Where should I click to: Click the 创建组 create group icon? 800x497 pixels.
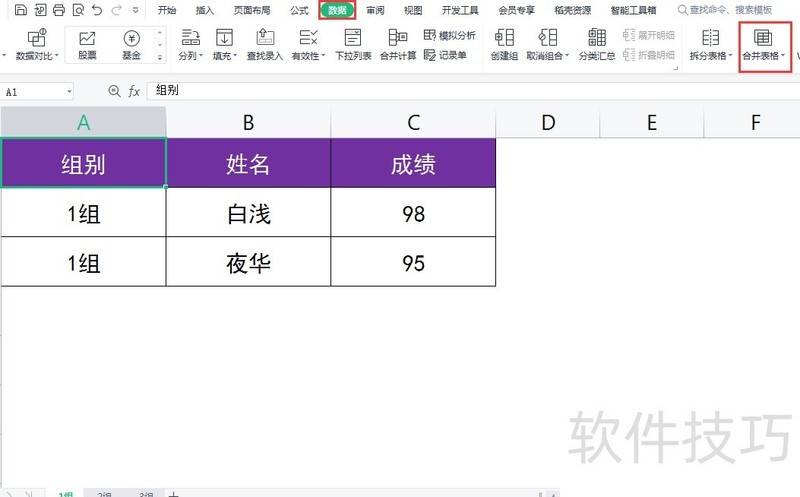505,45
